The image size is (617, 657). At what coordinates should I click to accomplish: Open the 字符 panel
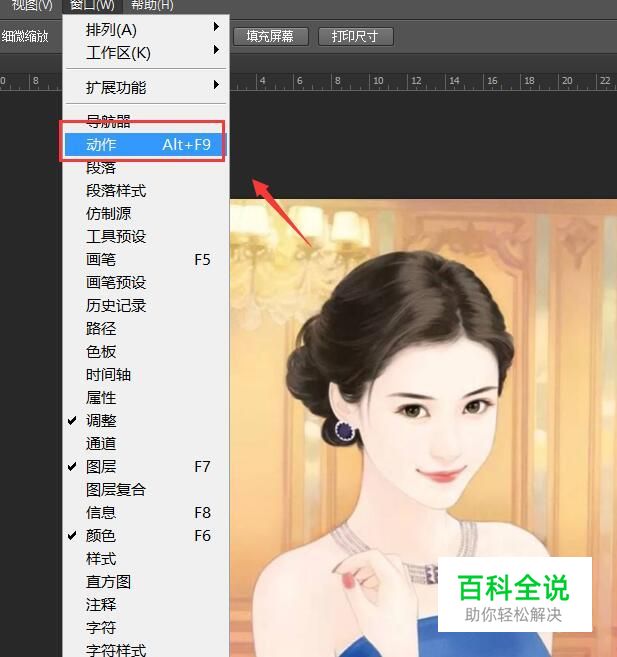[x=146, y=628]
